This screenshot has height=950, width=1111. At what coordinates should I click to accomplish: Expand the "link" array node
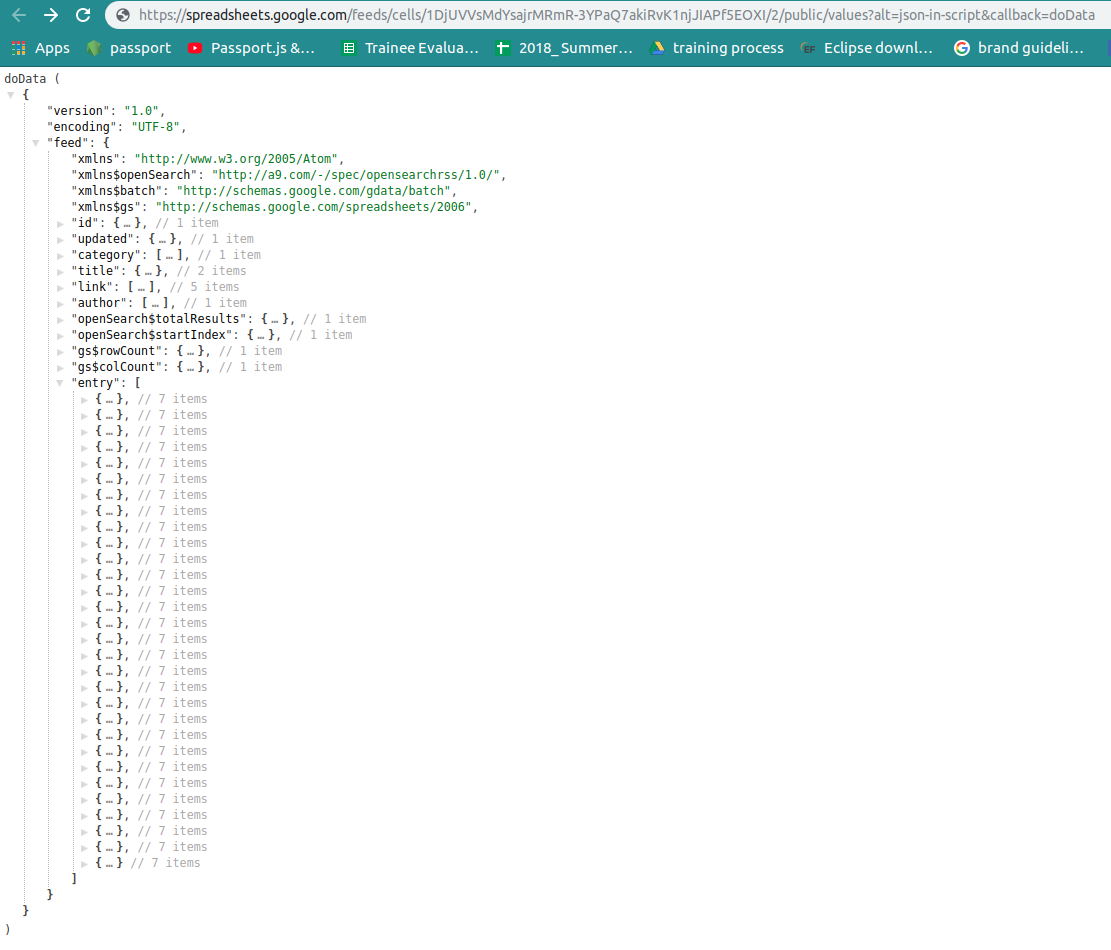(60, 288)
